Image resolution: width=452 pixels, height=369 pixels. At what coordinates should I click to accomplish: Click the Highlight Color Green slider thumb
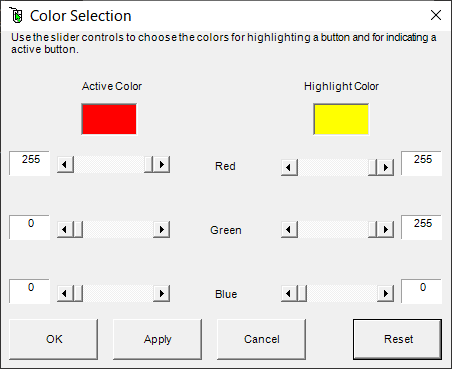pyautogui.click(x=373, y=229)
